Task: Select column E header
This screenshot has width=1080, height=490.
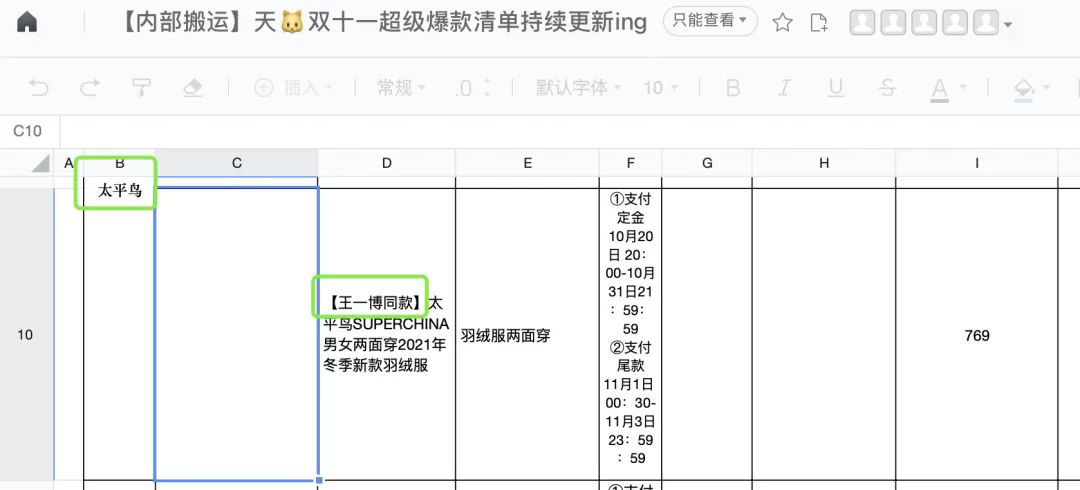Action: click(x=527, y=163)
